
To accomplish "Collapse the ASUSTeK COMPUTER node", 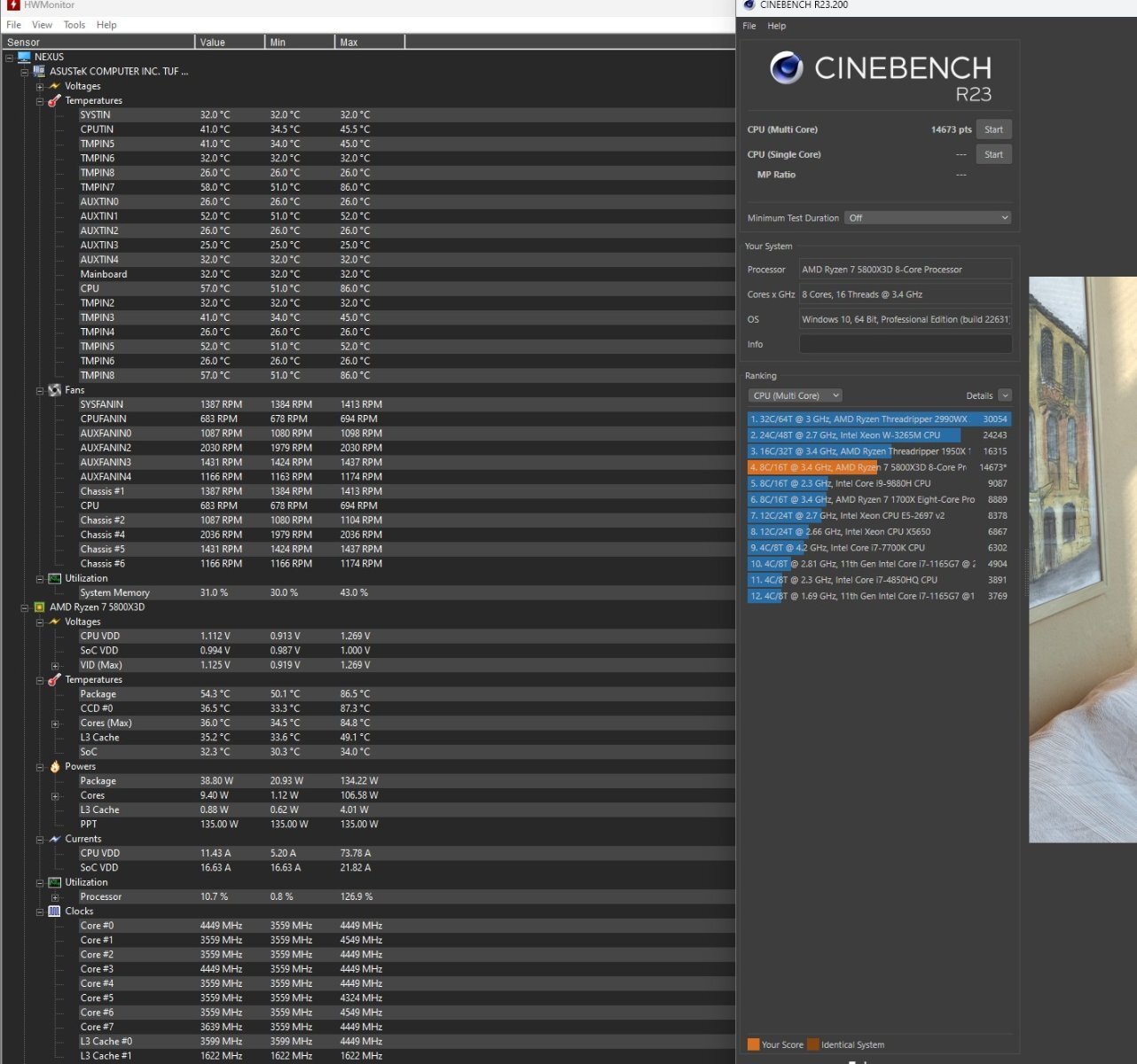I will (x=24, y=72).
